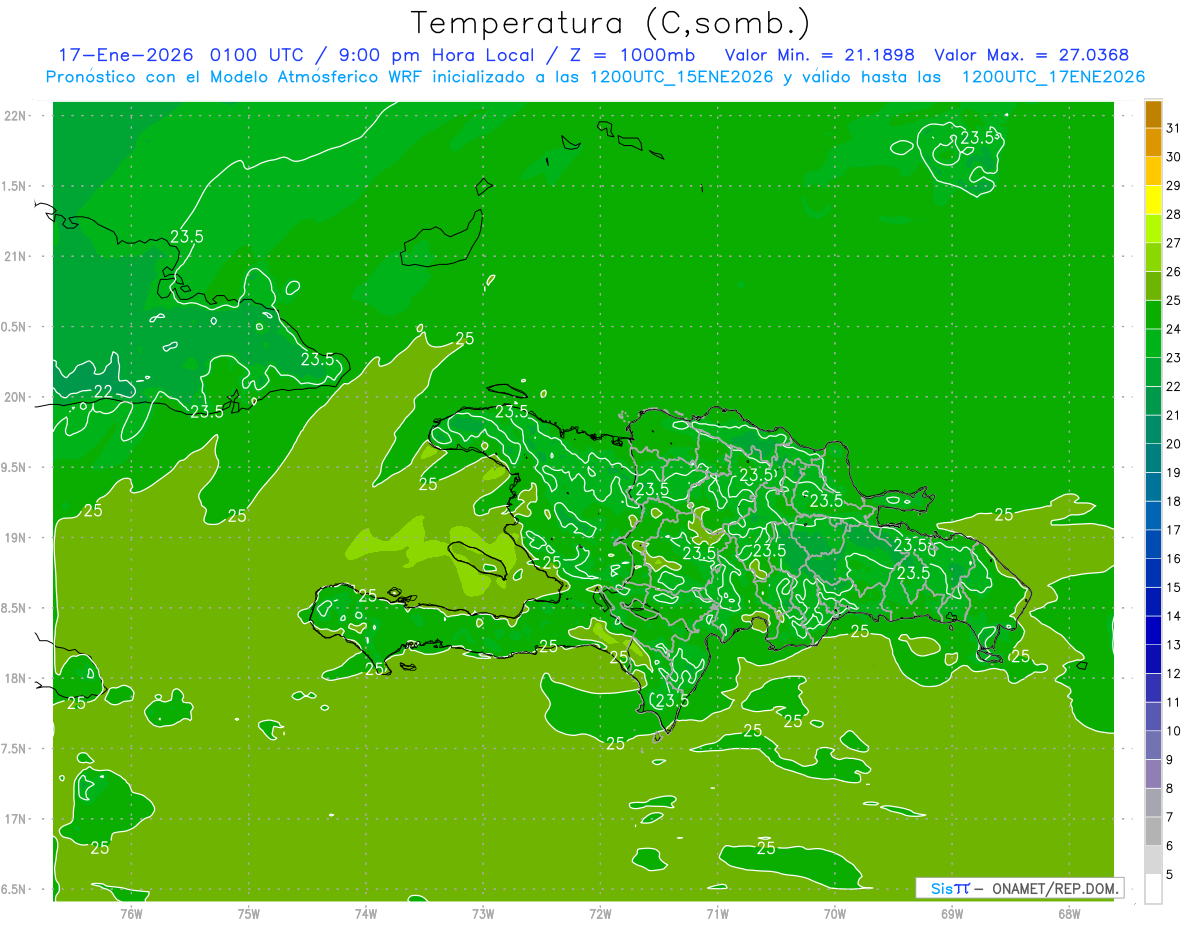Click the "0100 UTC" time text
Screen dimensions: 1200x927
[256, 55]
